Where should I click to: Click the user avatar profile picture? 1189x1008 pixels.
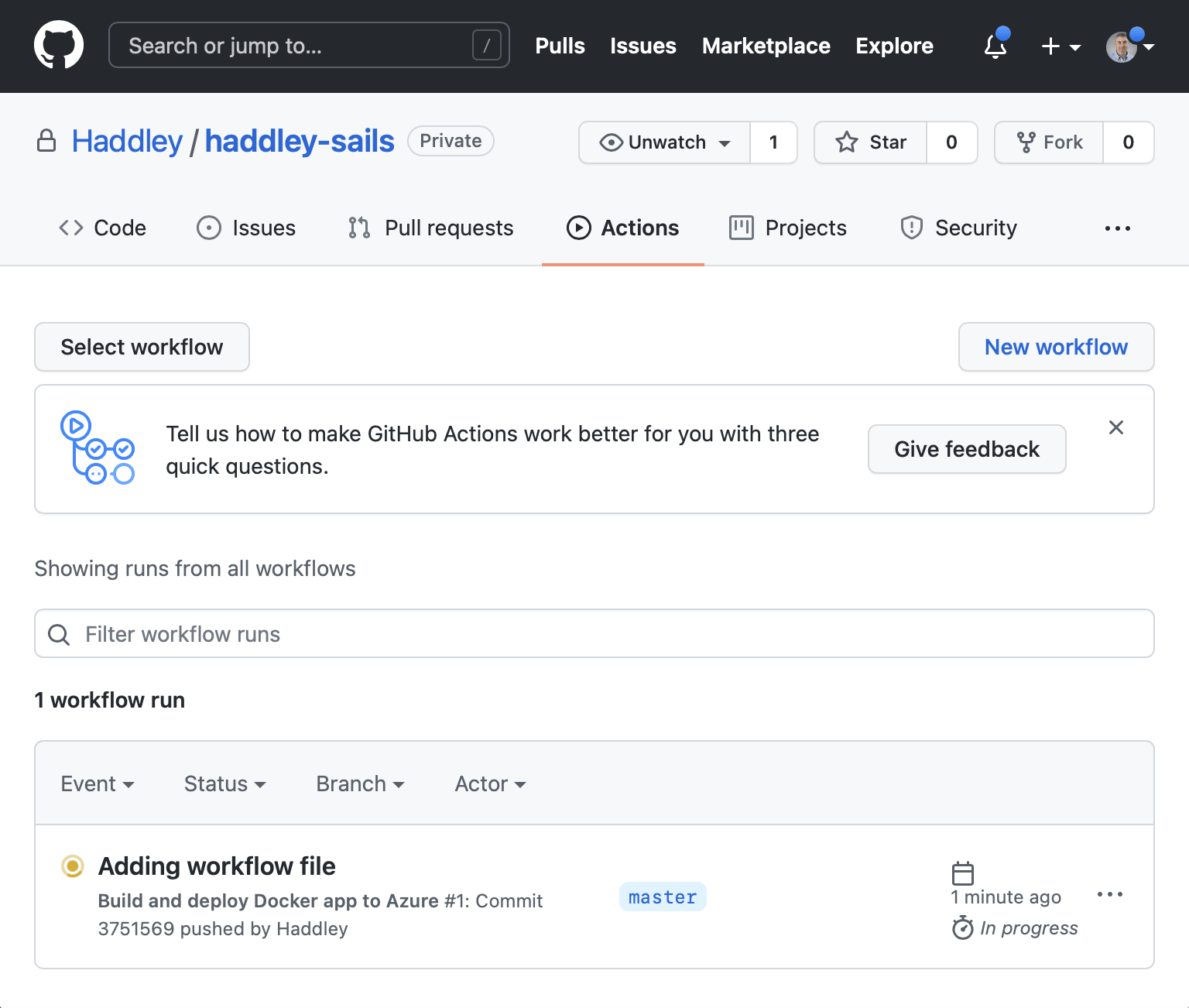coord(1121,46)
